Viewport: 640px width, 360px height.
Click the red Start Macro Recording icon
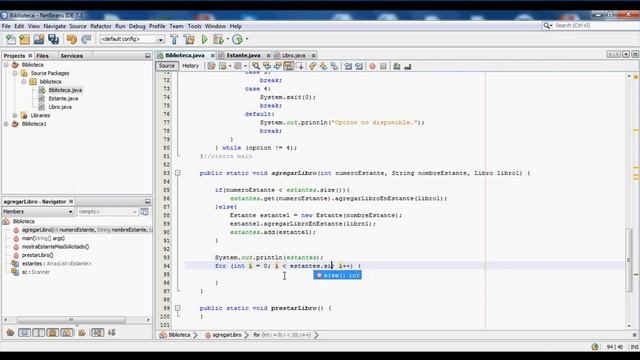point(372,66)
